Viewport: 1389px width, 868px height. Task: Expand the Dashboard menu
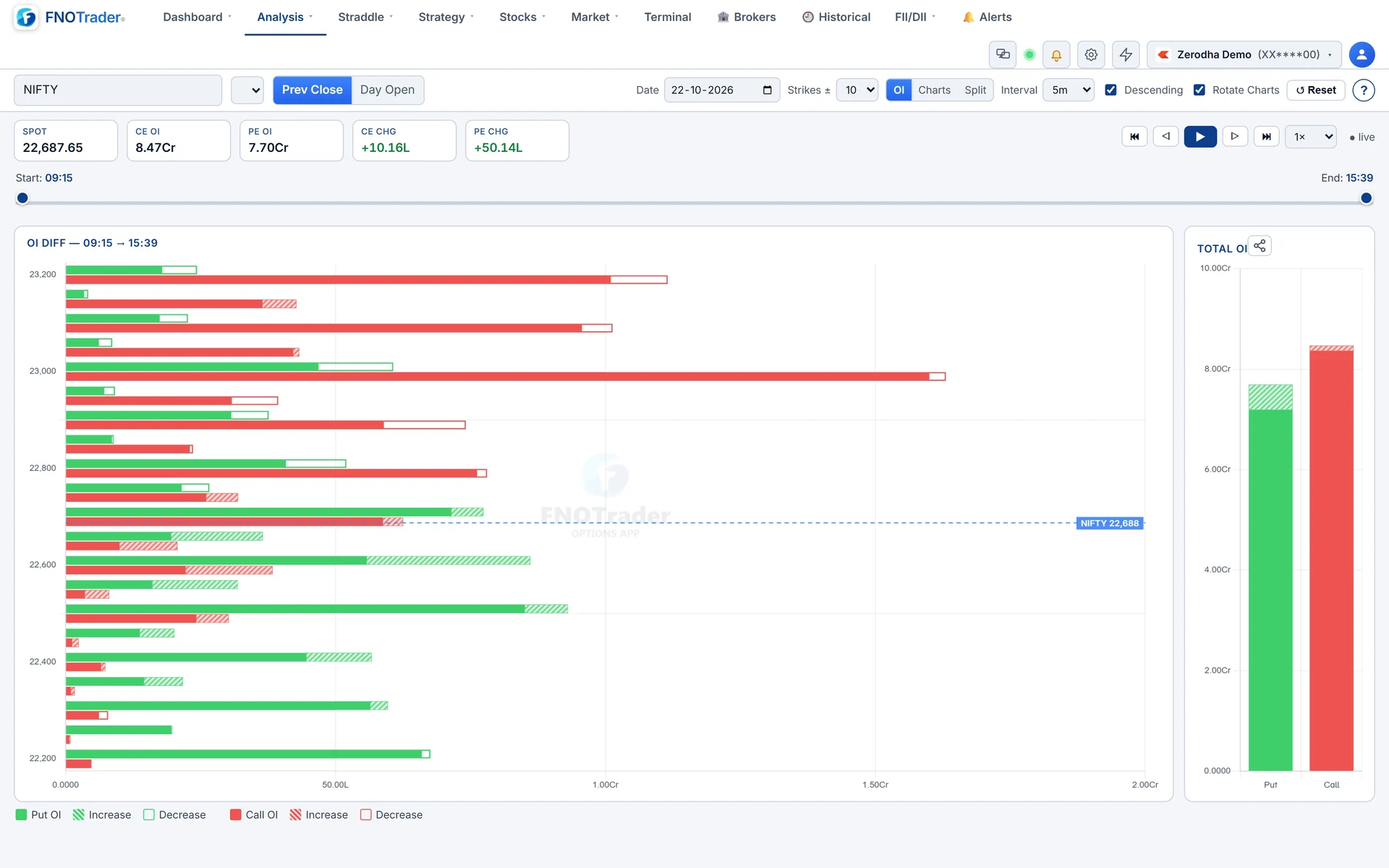coord(197,17)
